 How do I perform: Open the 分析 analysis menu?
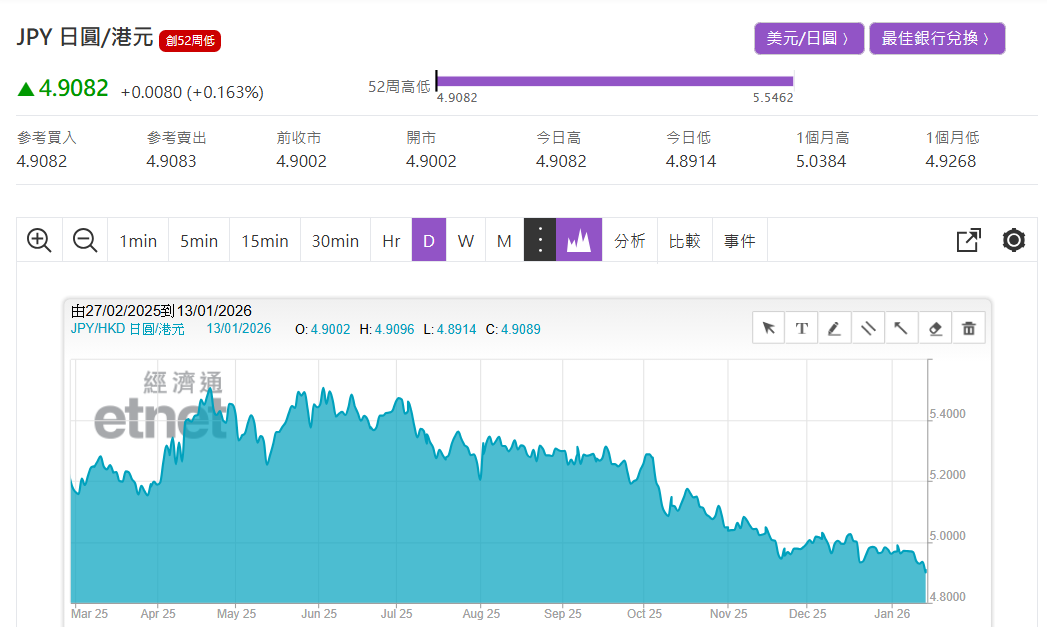point(630,240)
